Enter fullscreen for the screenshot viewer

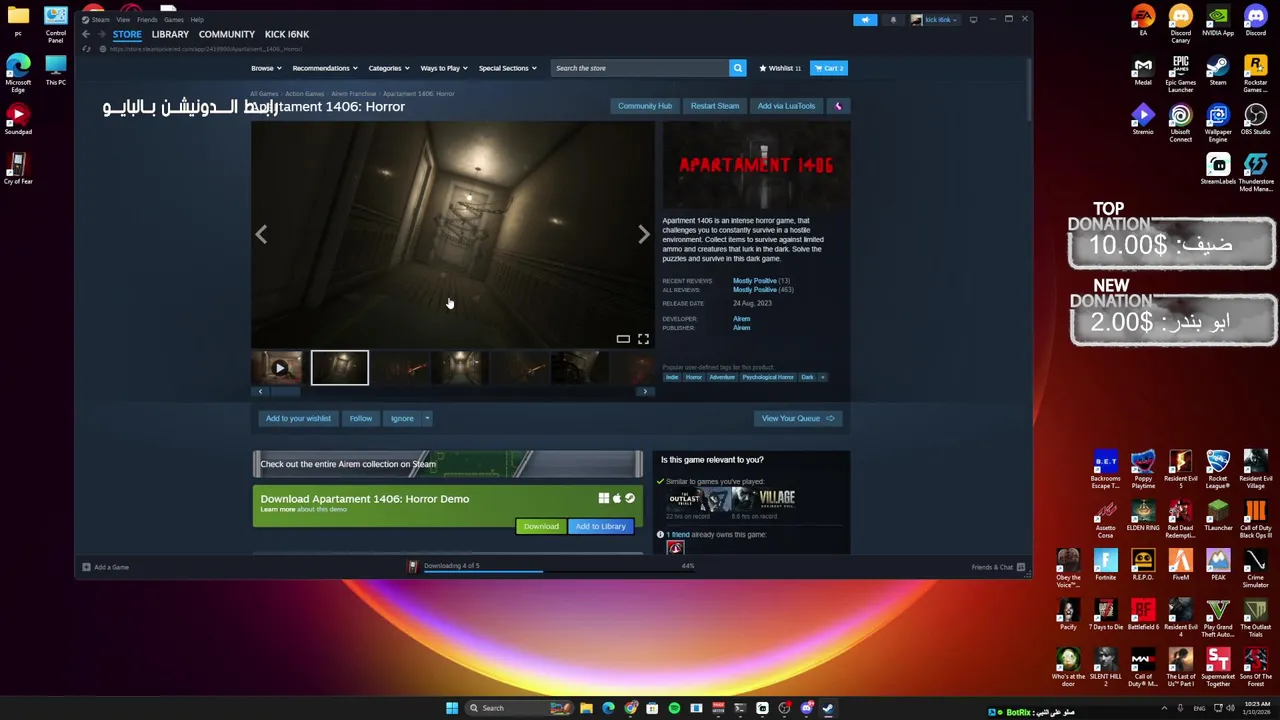(643, 339)
